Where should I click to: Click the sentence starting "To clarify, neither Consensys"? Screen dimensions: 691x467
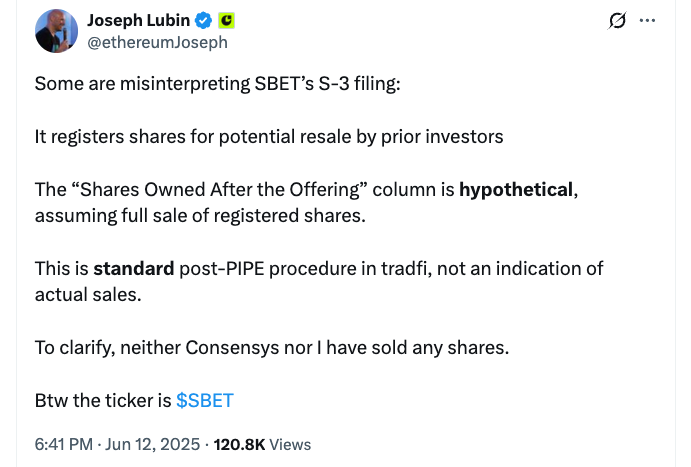271,347
